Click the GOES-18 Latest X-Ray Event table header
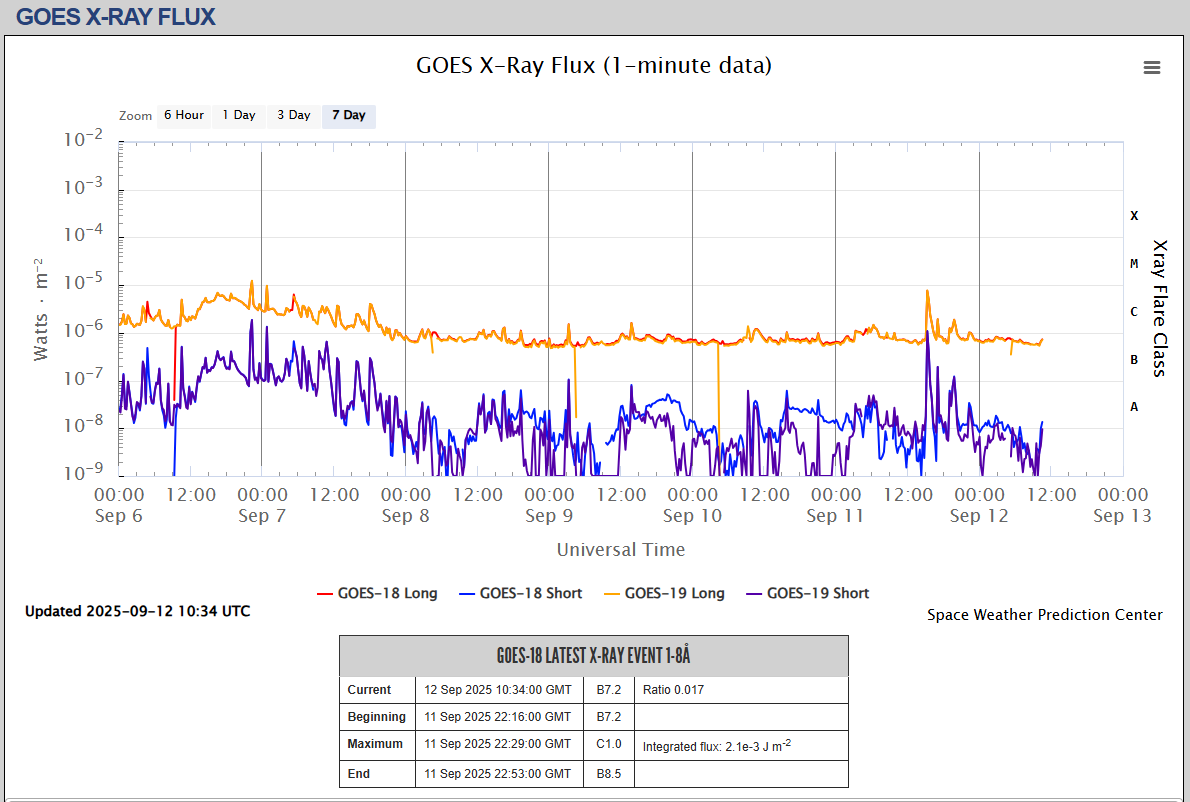Viewport: 1190px width, 802px height. pyautogui.click(x=593, y=656)
